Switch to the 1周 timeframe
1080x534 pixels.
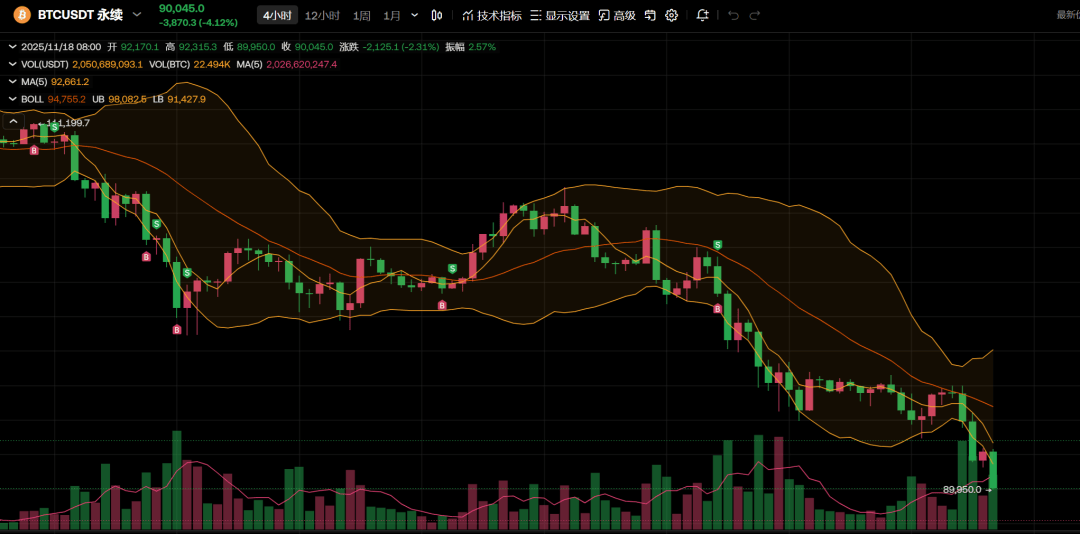pyautogui.click(x=362, y=16)
